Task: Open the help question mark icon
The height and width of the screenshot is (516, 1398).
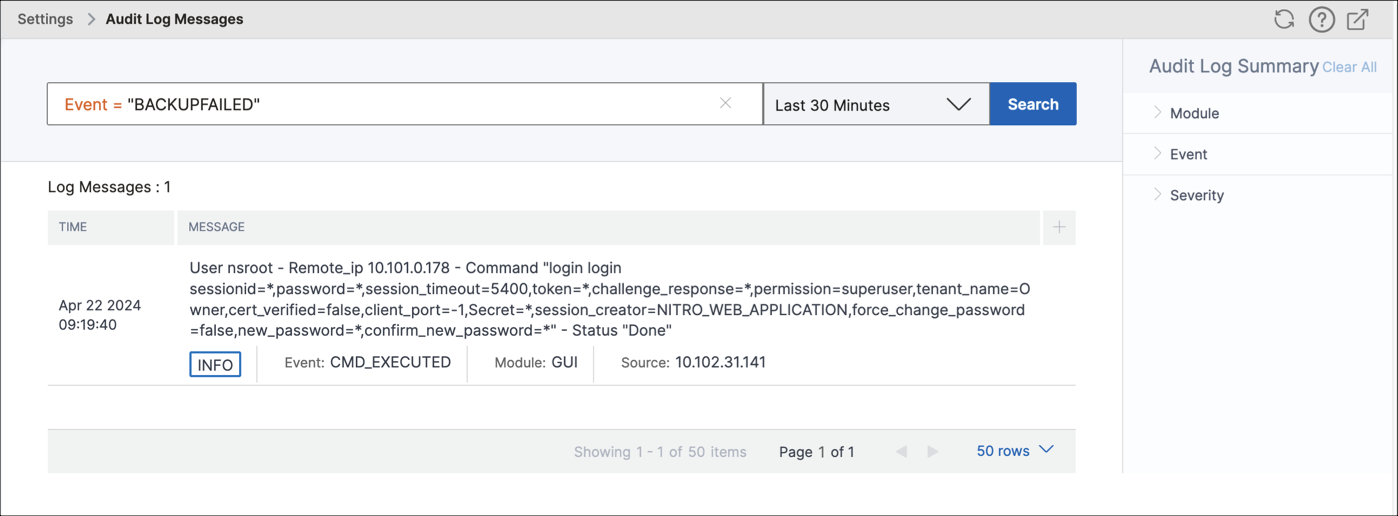Action: coord(1321,19)
